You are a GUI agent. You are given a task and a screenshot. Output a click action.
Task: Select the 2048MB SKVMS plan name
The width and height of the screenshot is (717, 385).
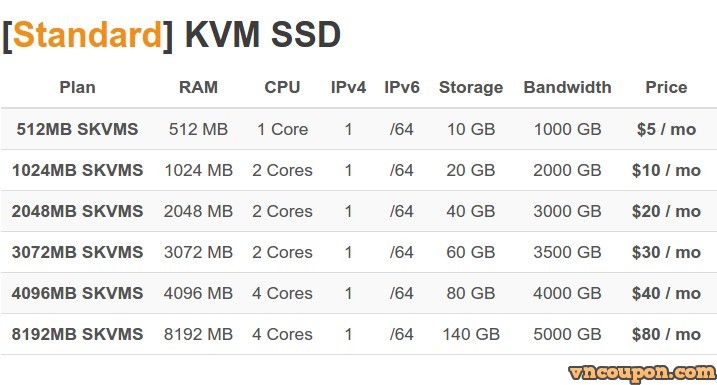tap(77, 211)
